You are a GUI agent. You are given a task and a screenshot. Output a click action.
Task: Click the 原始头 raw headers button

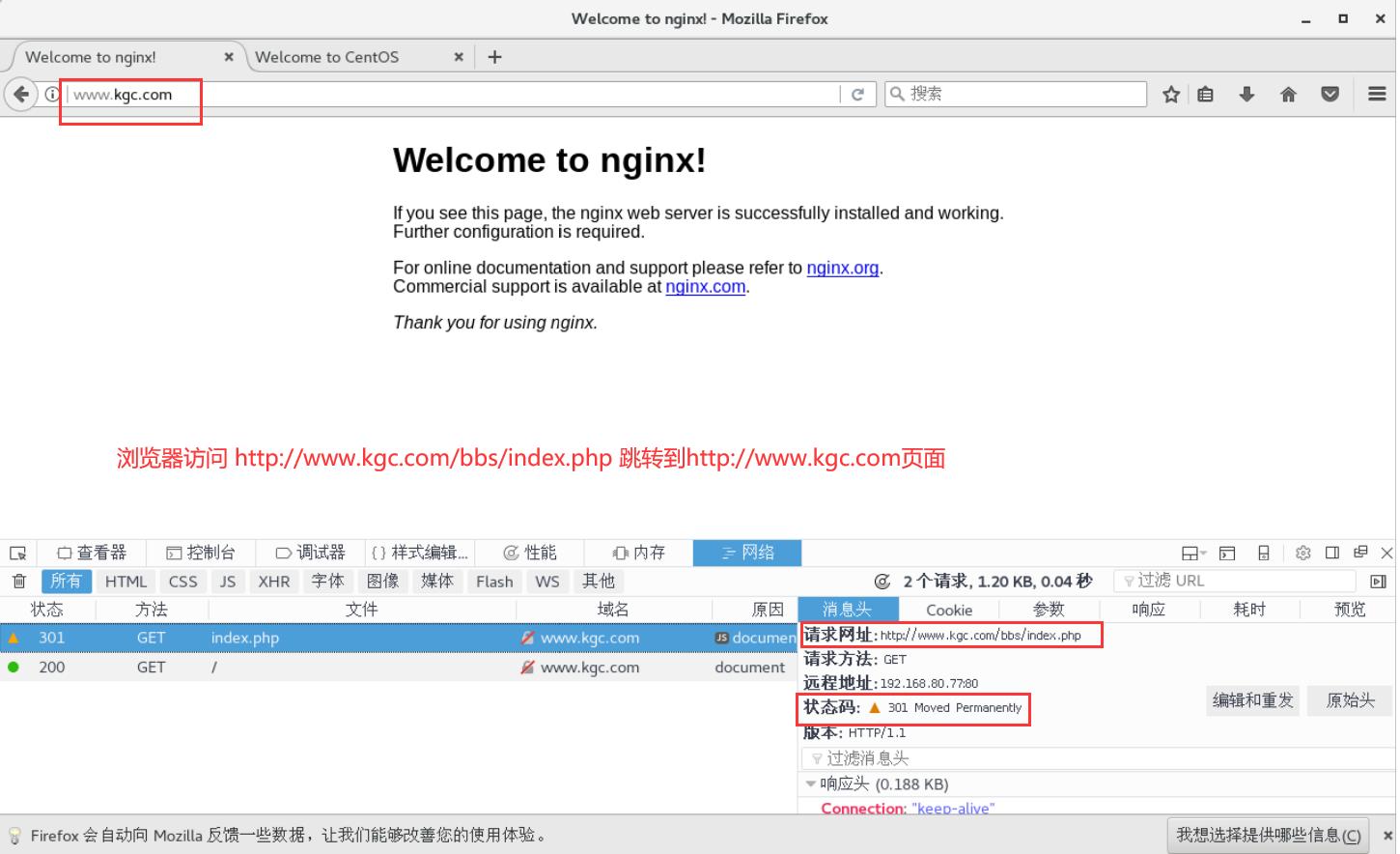(1350, 700)
